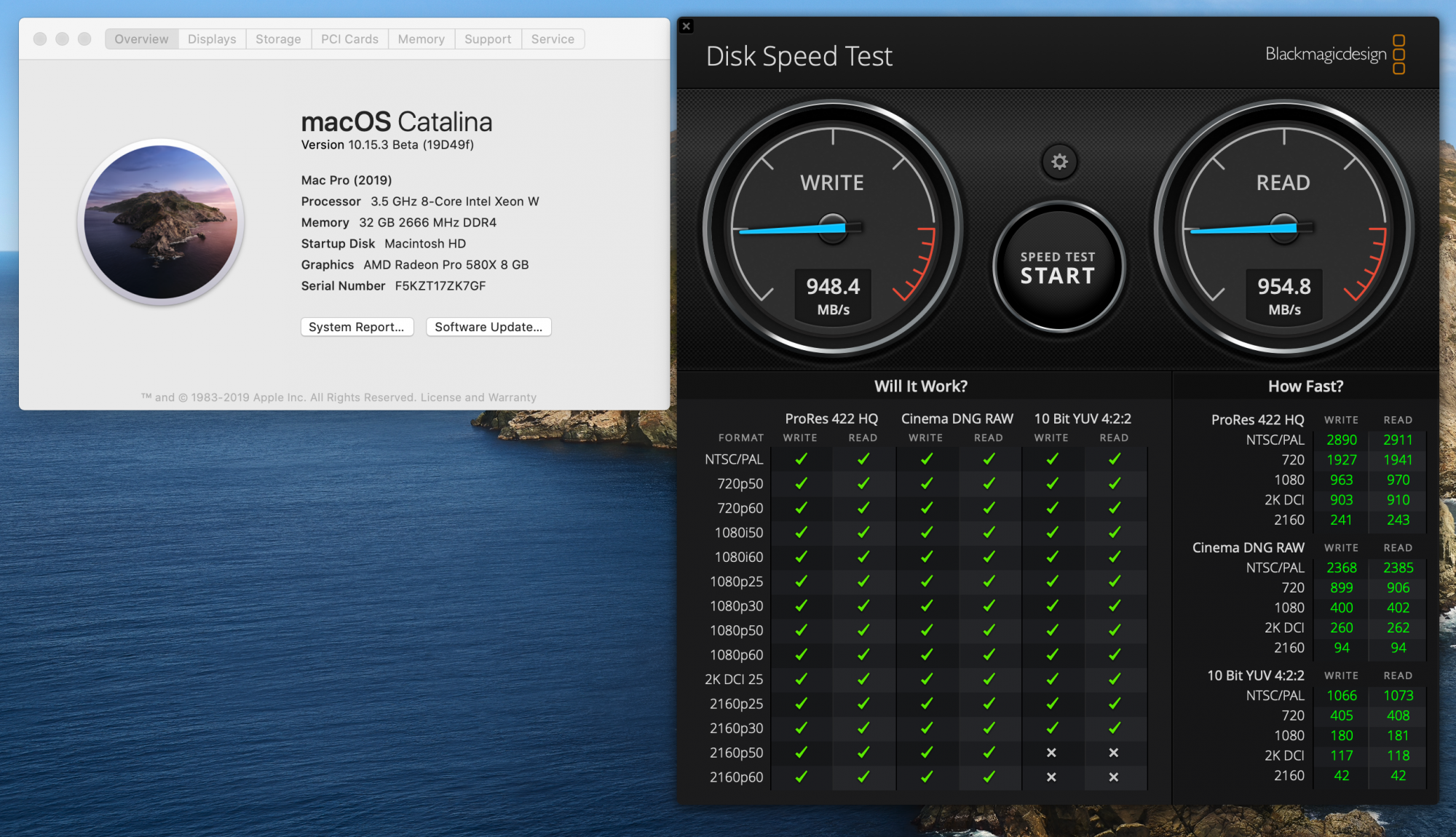Click the Software Update button
This screenshot has width=1456, height=837.
click(x=487, y=326)
